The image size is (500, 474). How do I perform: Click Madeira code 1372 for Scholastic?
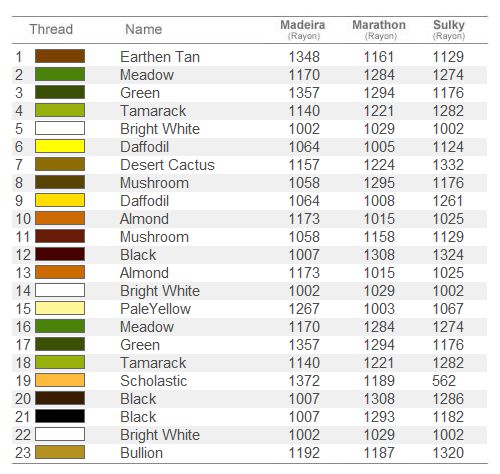[304, 381]
